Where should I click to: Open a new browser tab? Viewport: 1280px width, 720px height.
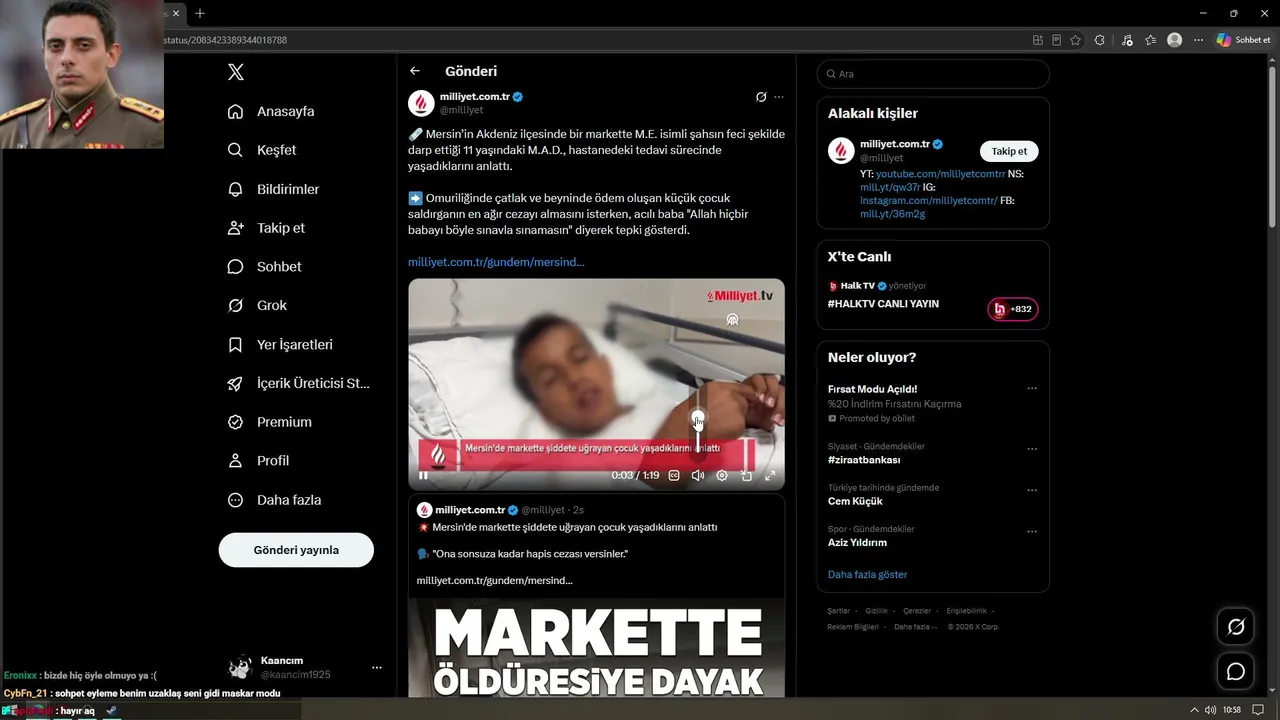(200, 13)
